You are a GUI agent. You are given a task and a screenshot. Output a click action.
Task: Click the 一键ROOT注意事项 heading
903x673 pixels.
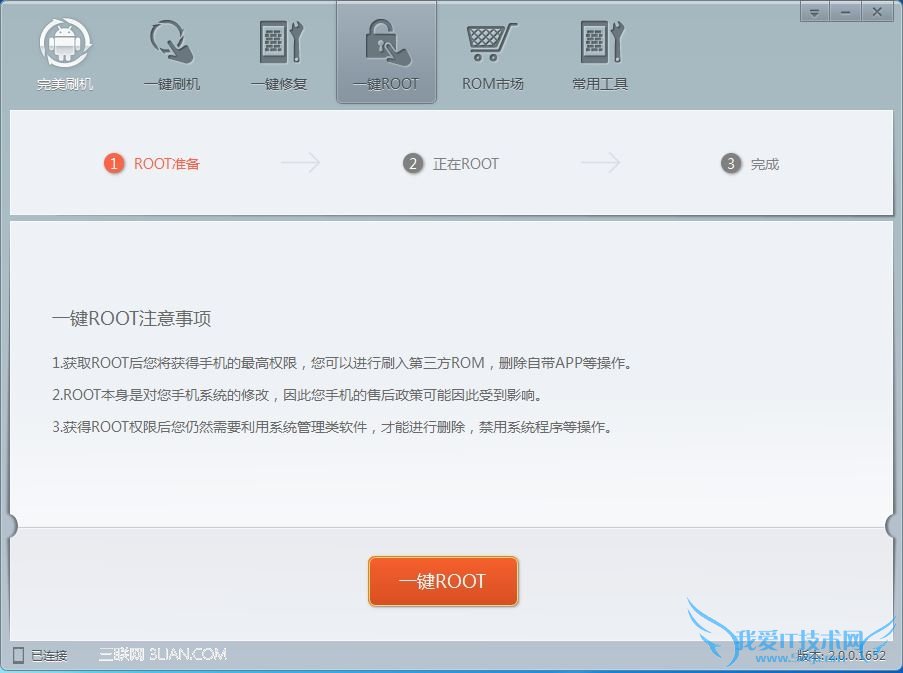point(131,318)
